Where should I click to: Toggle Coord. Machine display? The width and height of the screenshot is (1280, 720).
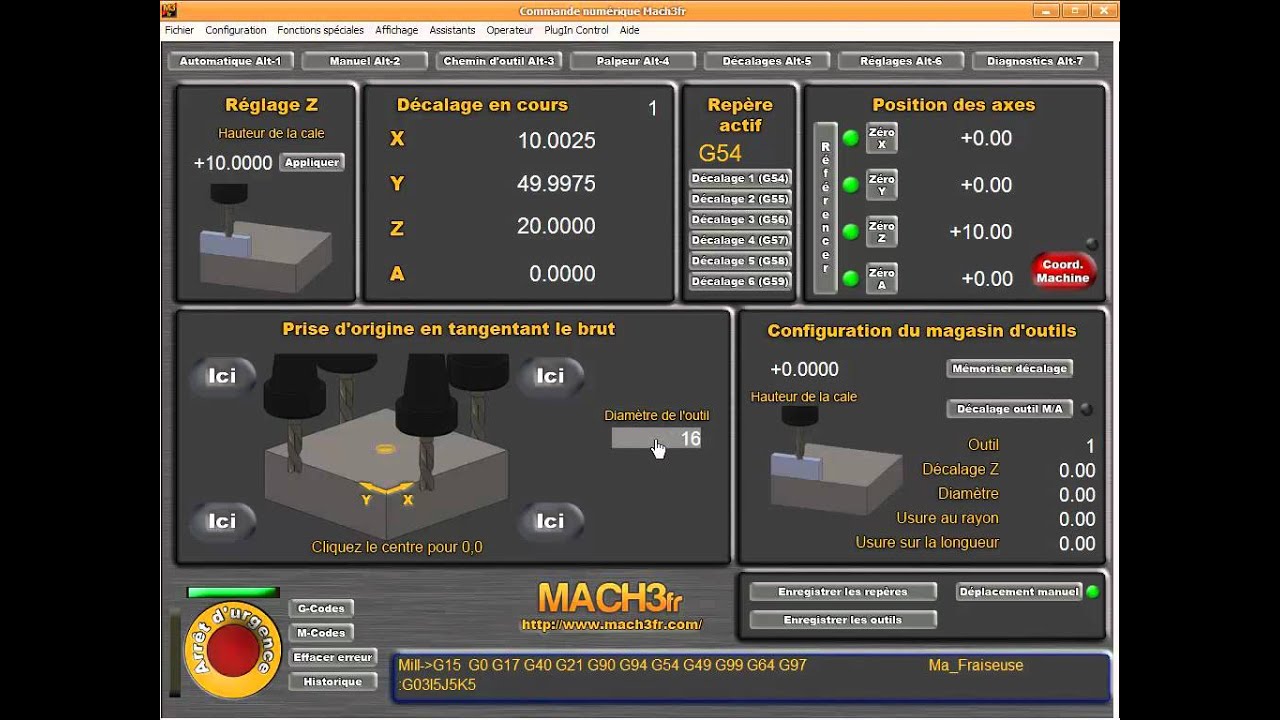(x=1063, y=271)
